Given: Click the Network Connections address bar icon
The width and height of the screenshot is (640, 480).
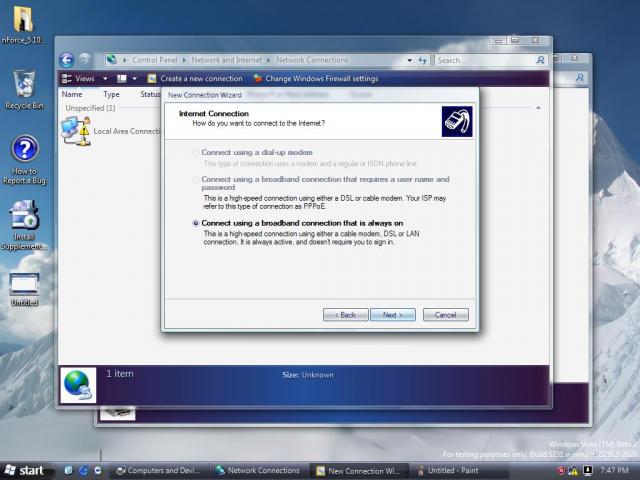Looking at the screenshot, I should coord(111,60).
